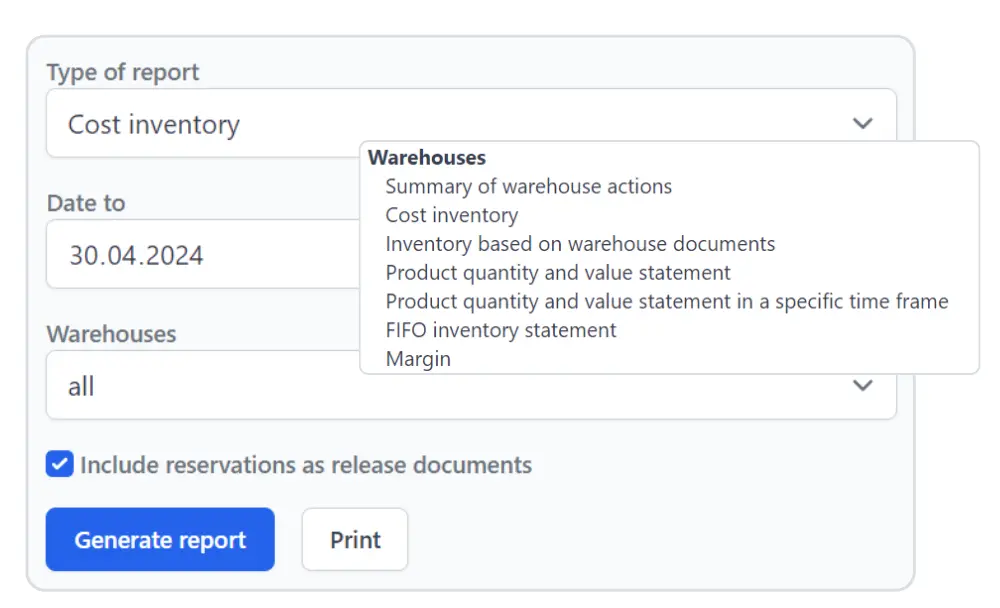Choose FIFO inventory statement report

pos(501,330)
